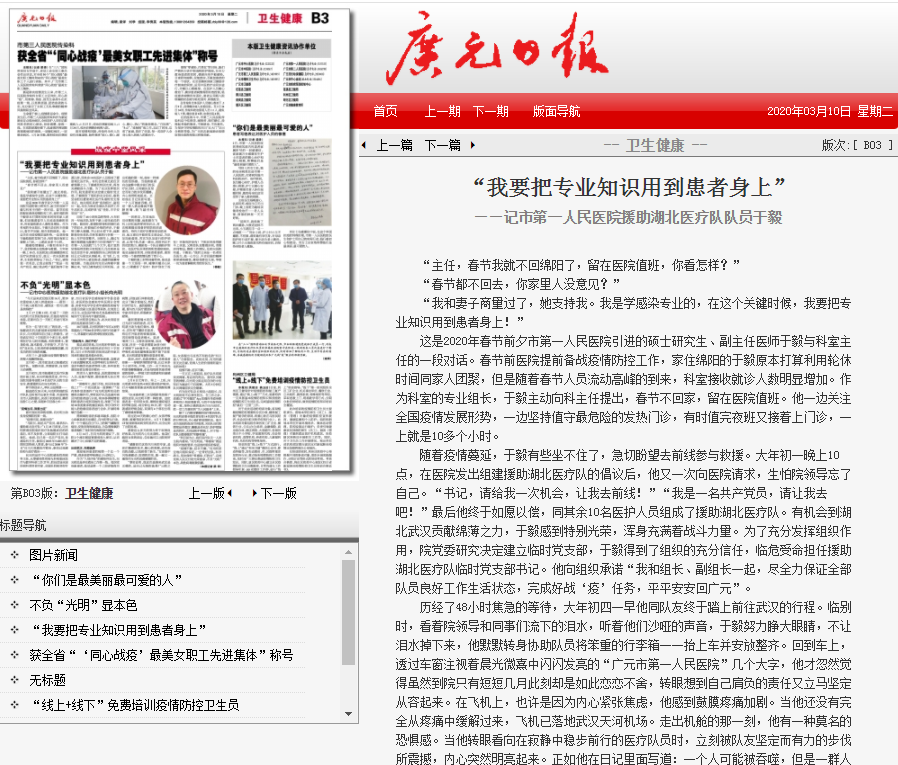Open "你们是最美丽最可爱的人" in the headline list
Screen dimensions: 898x765
pyautogui.click(x=107, y=580)
